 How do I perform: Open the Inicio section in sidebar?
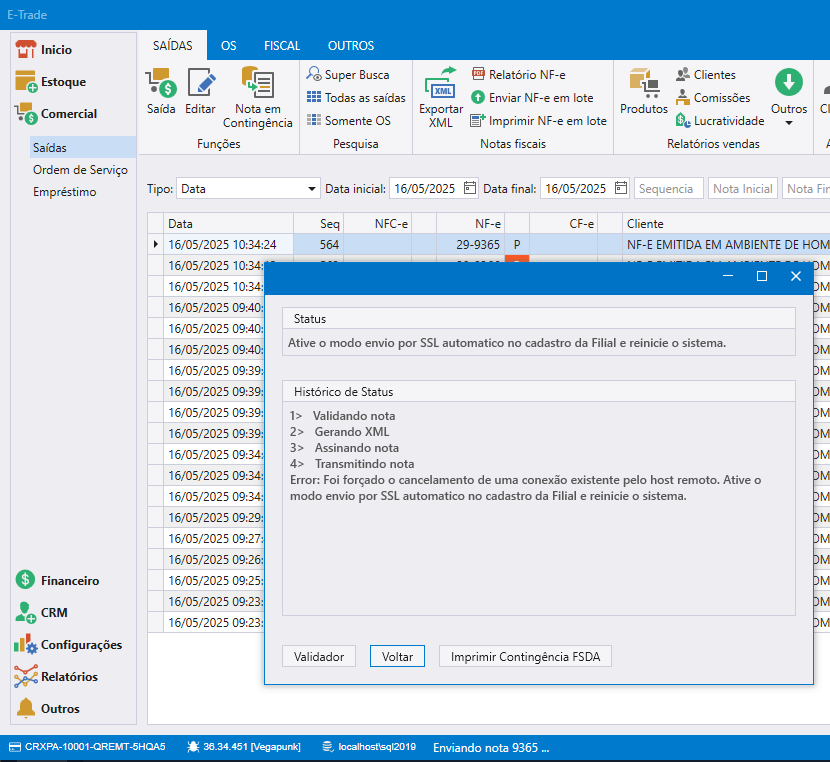(x=43, y=50)
